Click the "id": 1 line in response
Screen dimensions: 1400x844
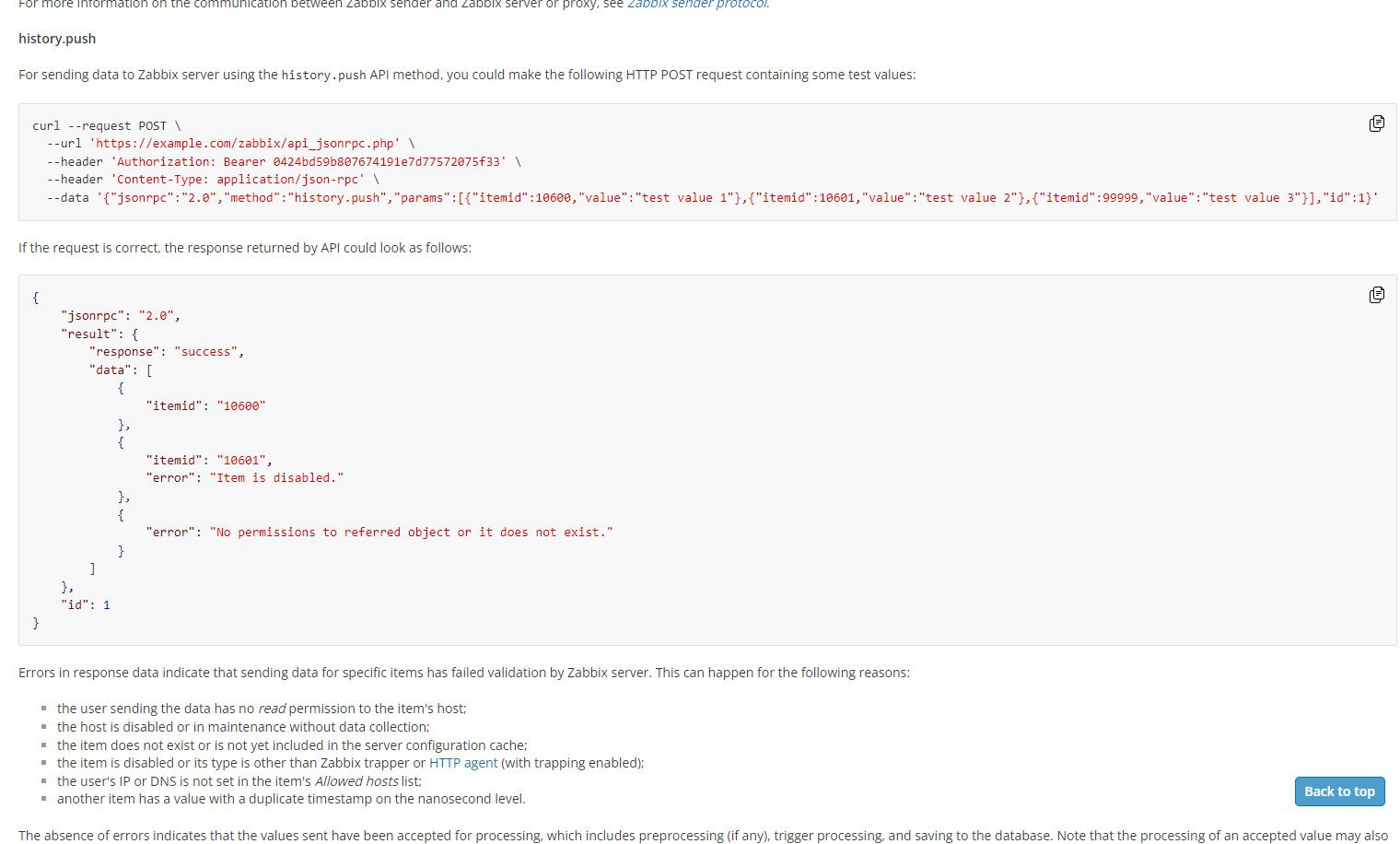pyautogui.click(x=85, y=604)
